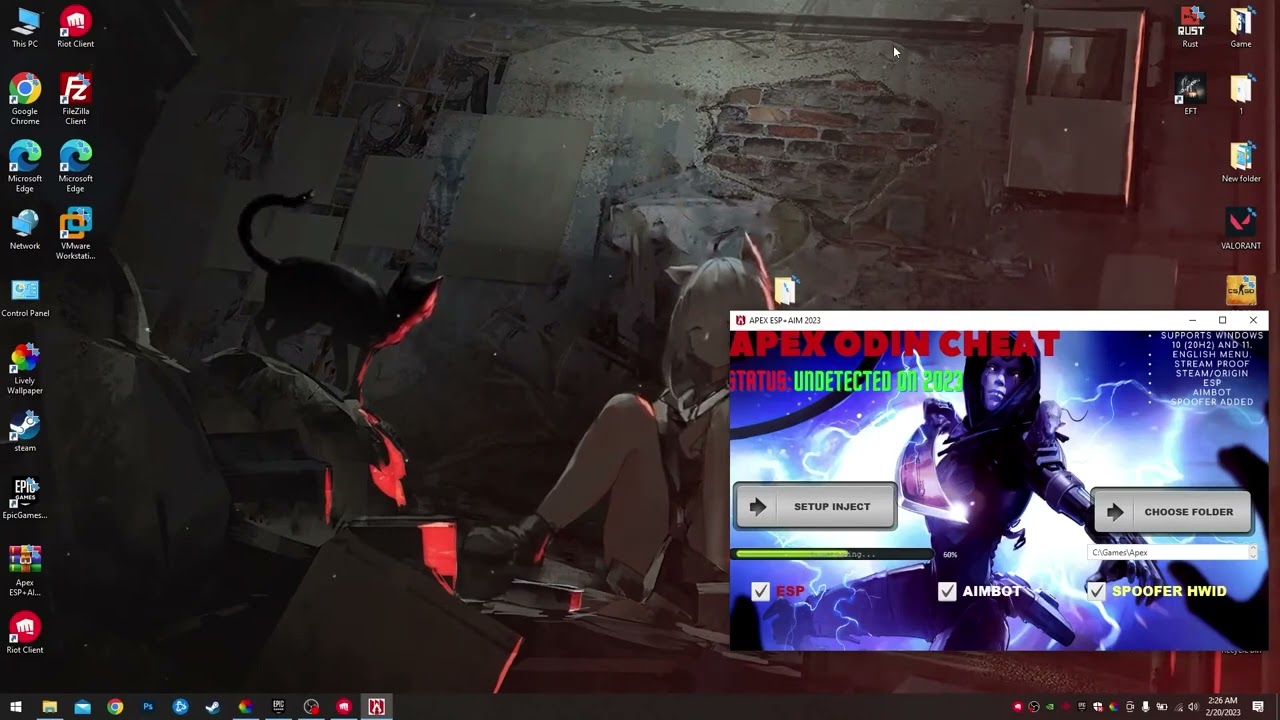Switch to Epic Games taskbar button

(278, 707)
